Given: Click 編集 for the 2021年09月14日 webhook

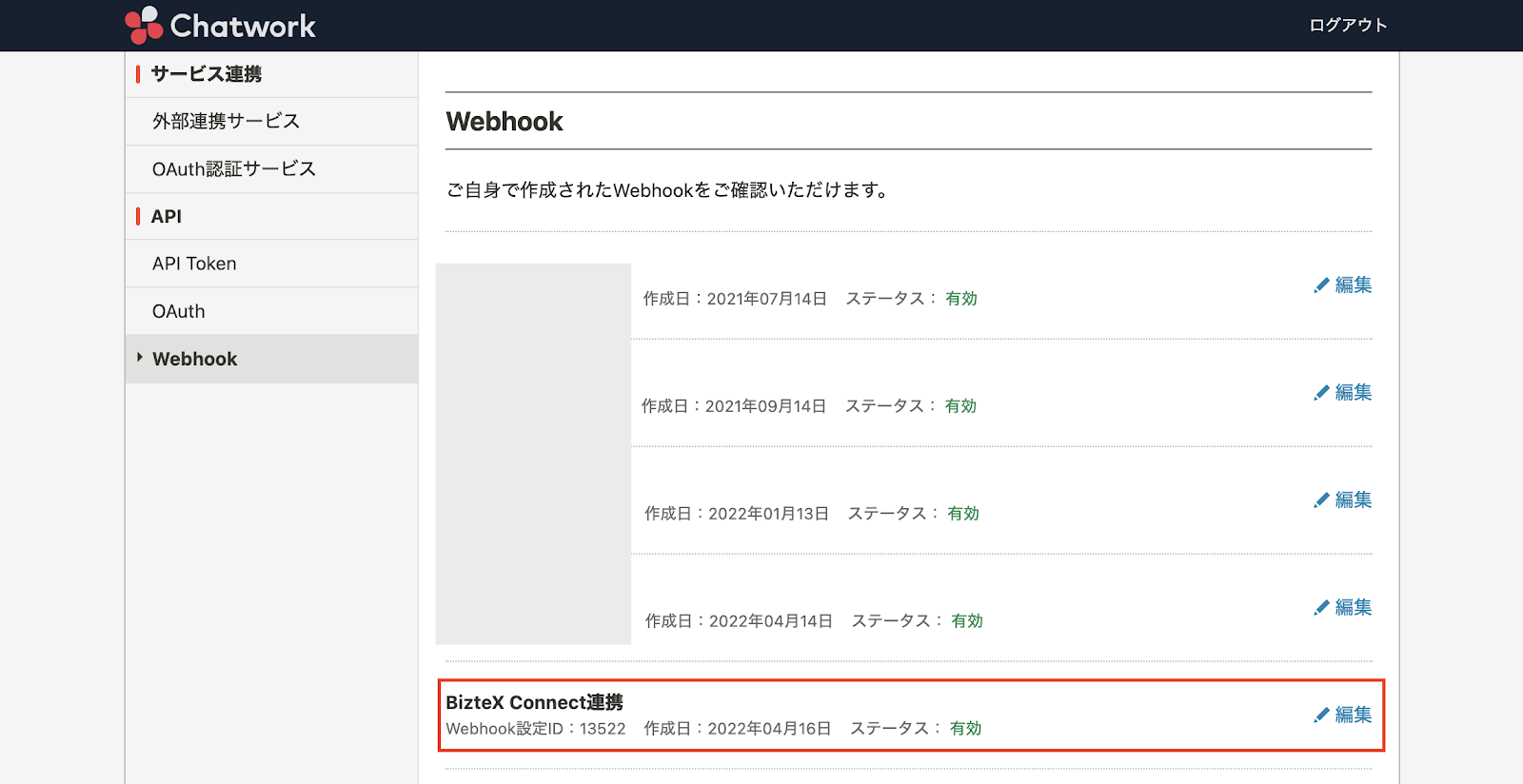Looking at the screenshot, I should [x=1353, y=392].
